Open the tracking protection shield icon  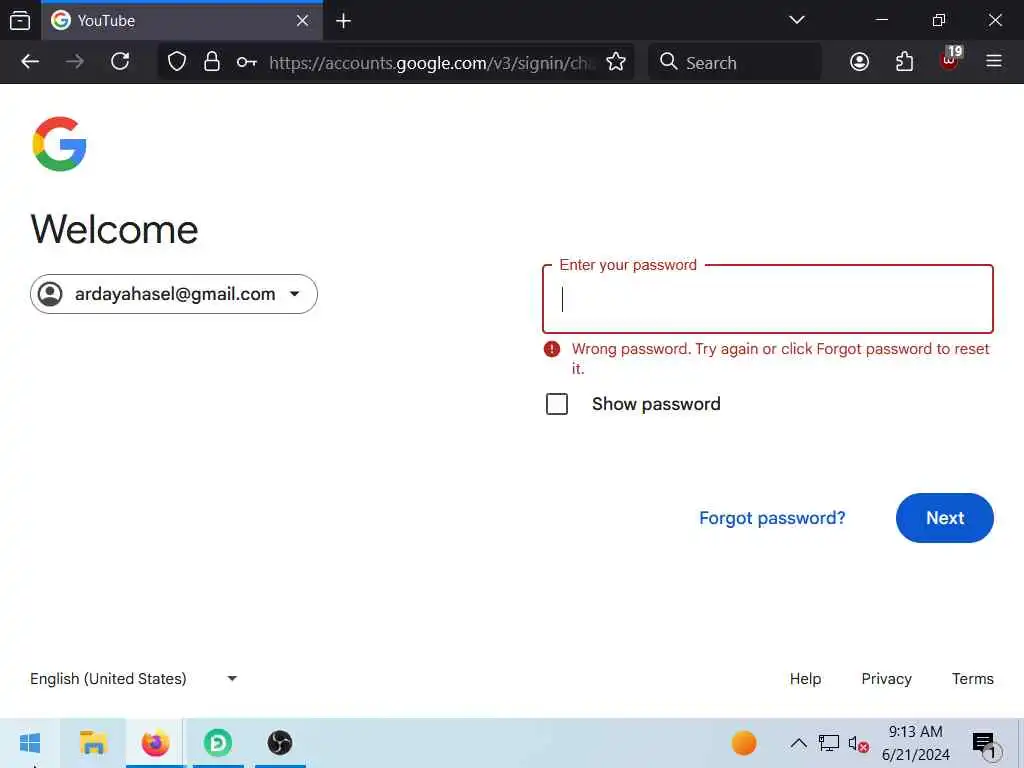[177, 62]
